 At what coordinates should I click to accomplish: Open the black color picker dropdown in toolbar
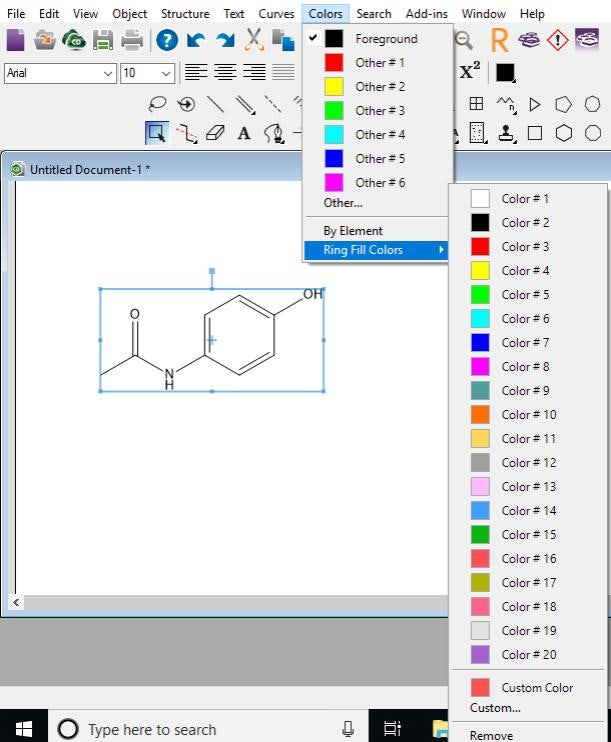(505, 73)
